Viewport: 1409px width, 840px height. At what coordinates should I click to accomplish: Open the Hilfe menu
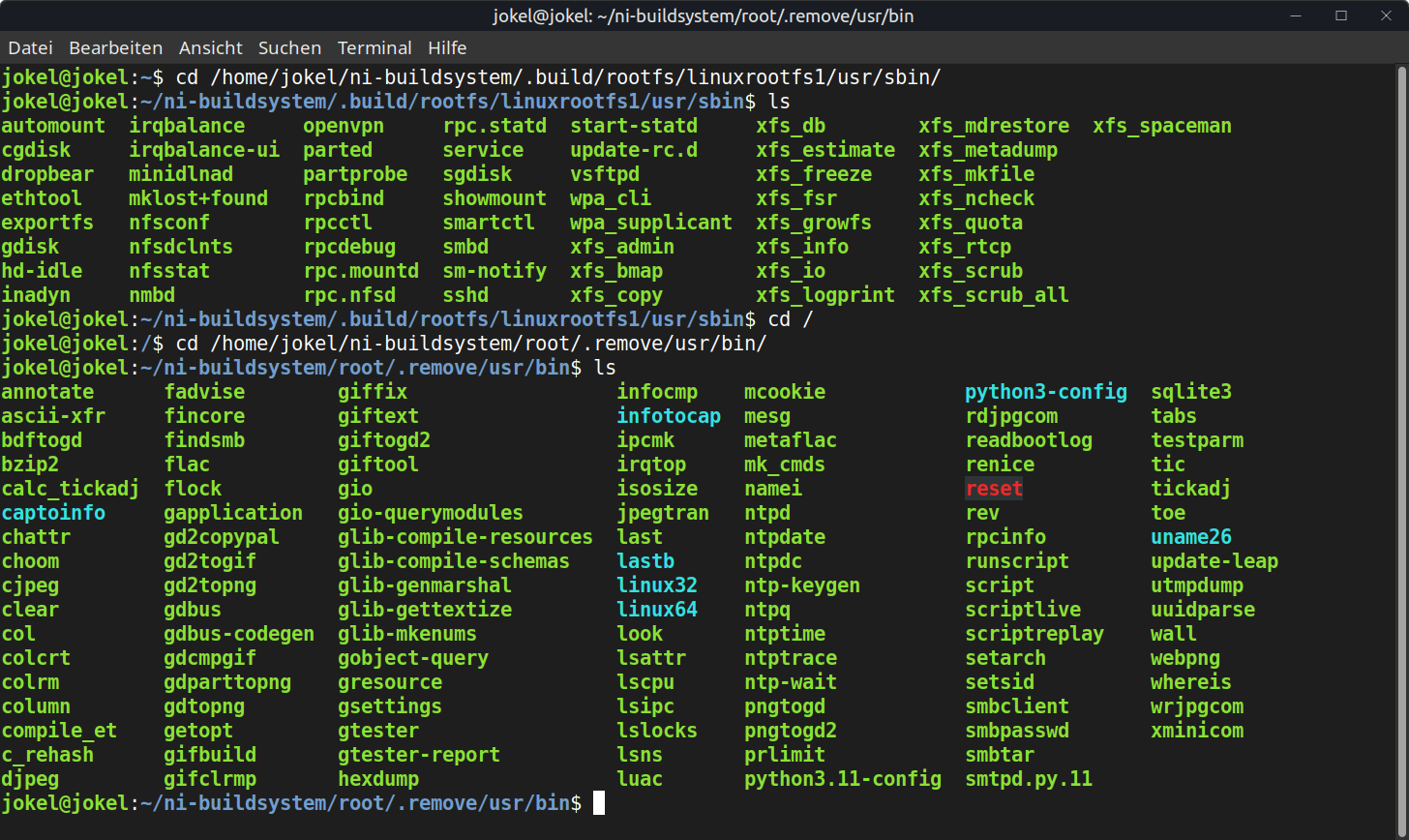(x=447, y=47)
